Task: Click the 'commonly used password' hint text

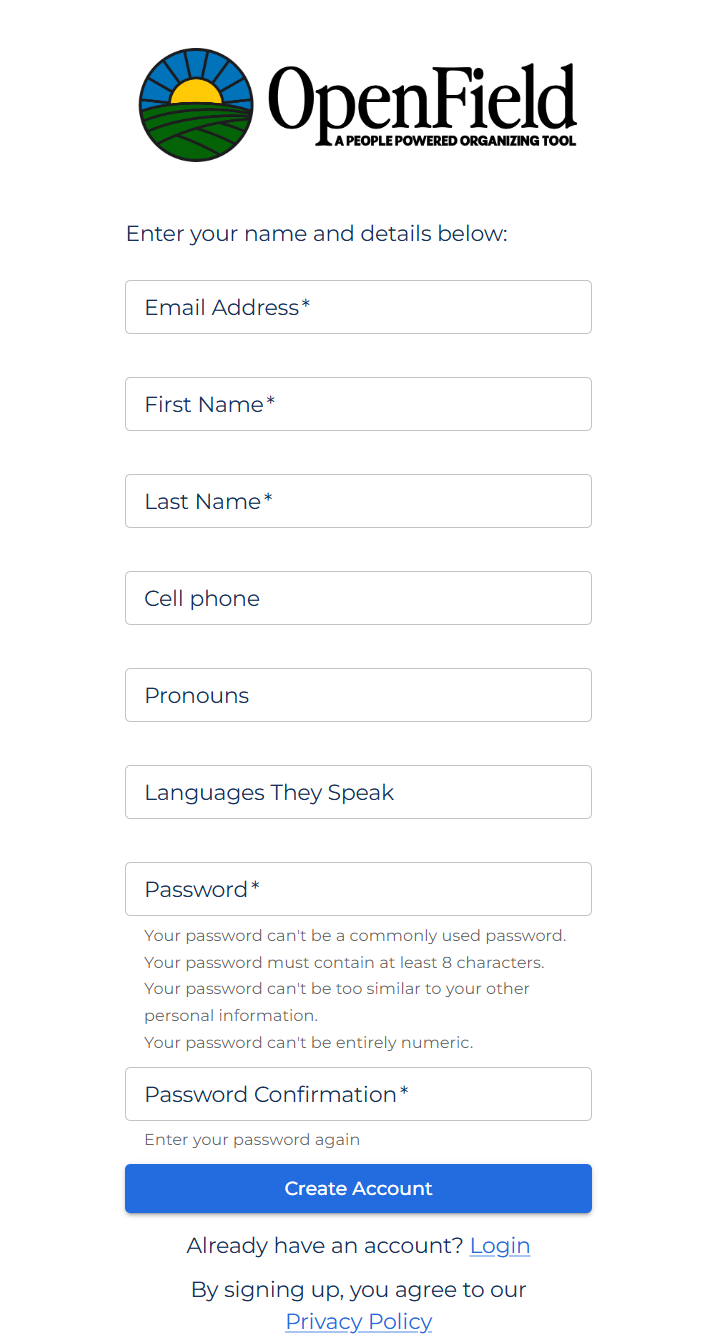Action: pyautogui.click(x=355, y=936)
